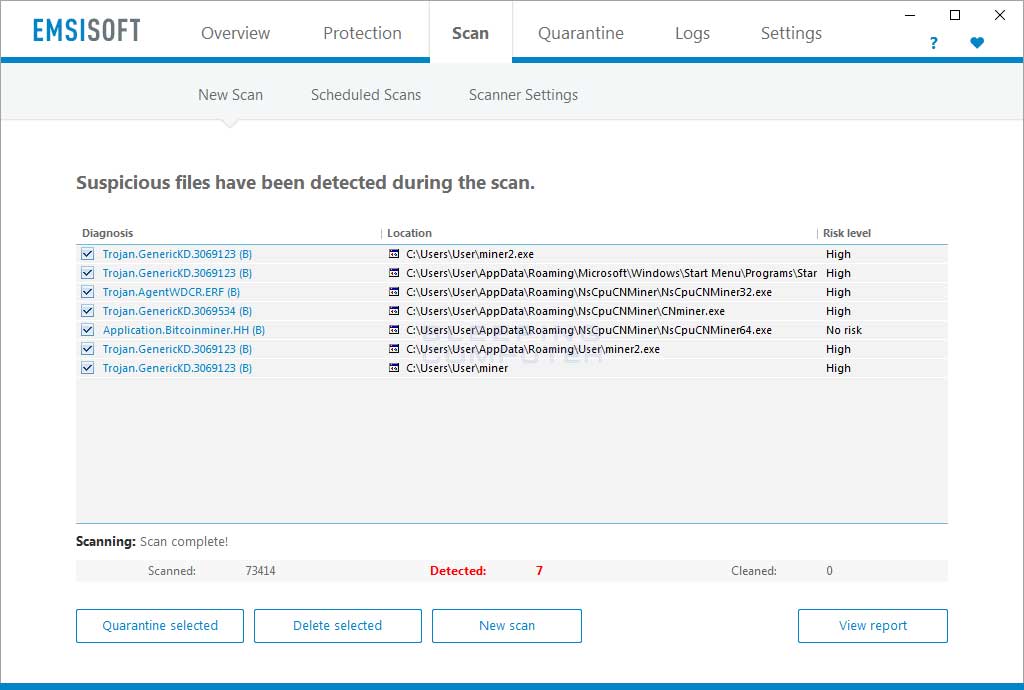Maximize the Emsisoft window
Screen dimensions: 1024x690
pos(955,15)
